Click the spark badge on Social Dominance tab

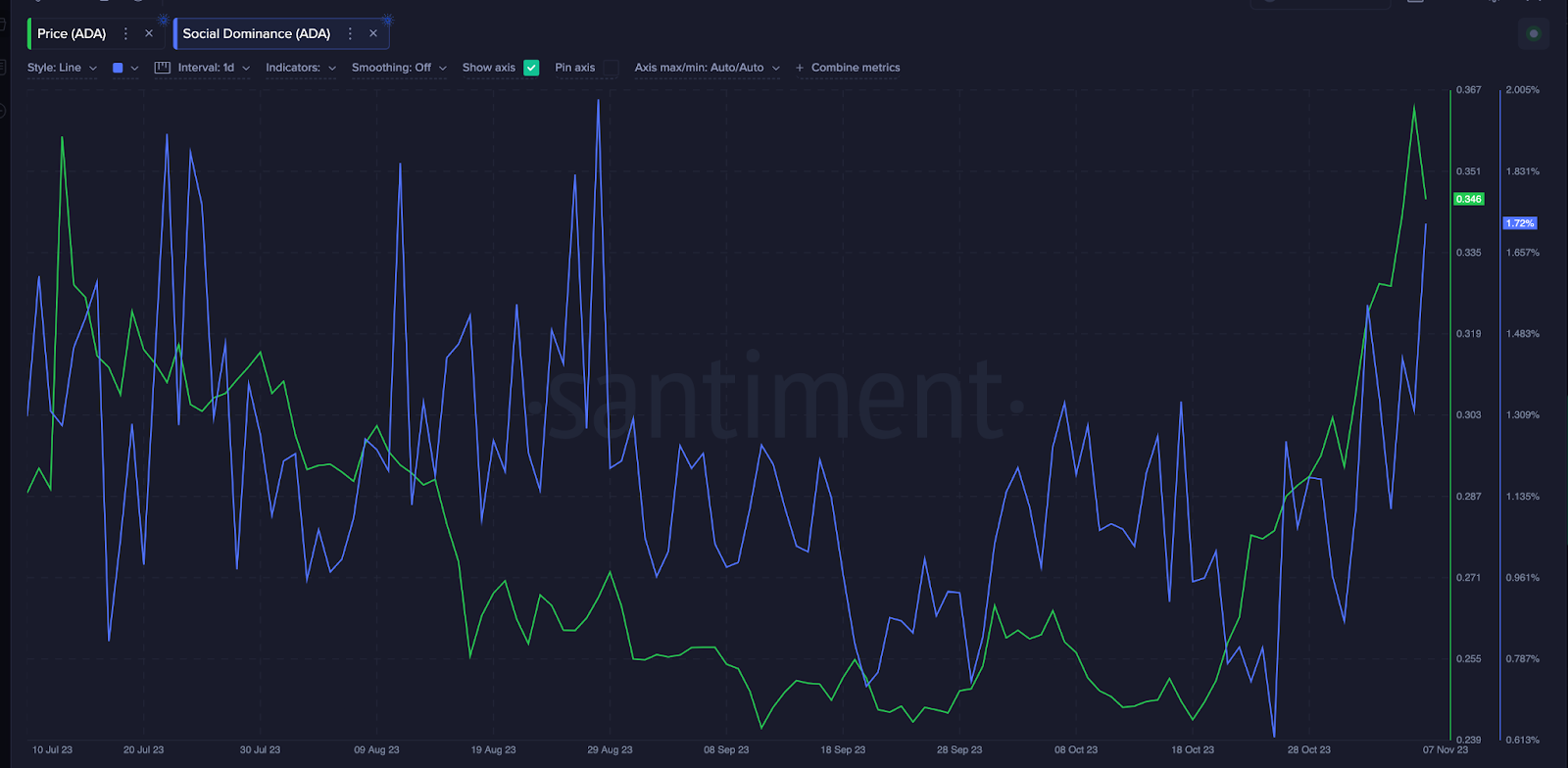(387, 20)
